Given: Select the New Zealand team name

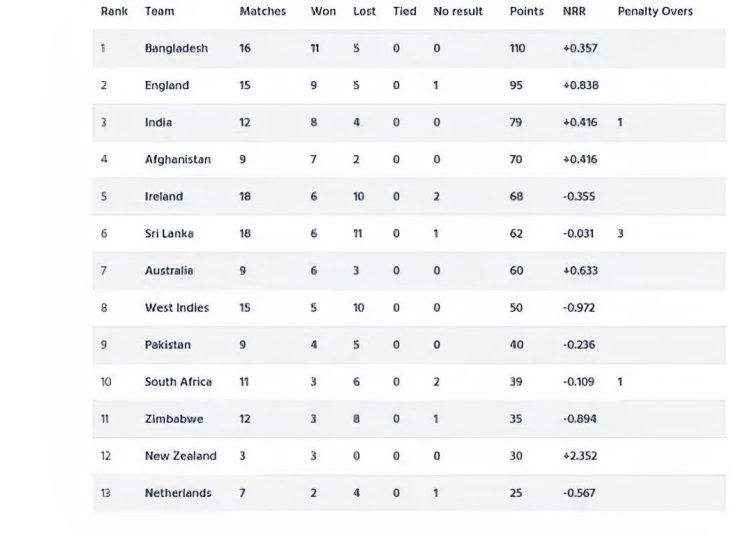Looking at the screenshot, I should [181, 456].
